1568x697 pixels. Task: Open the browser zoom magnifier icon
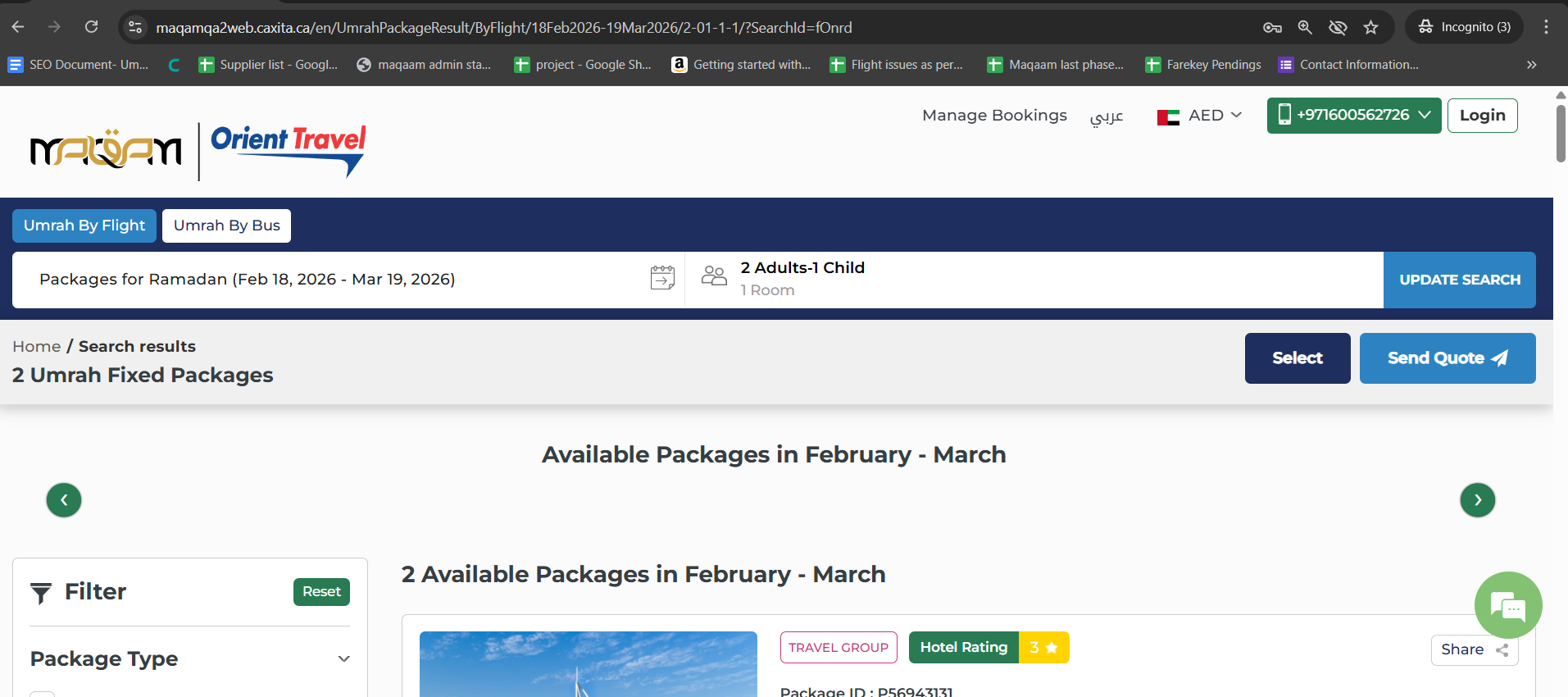[1305, 28]
